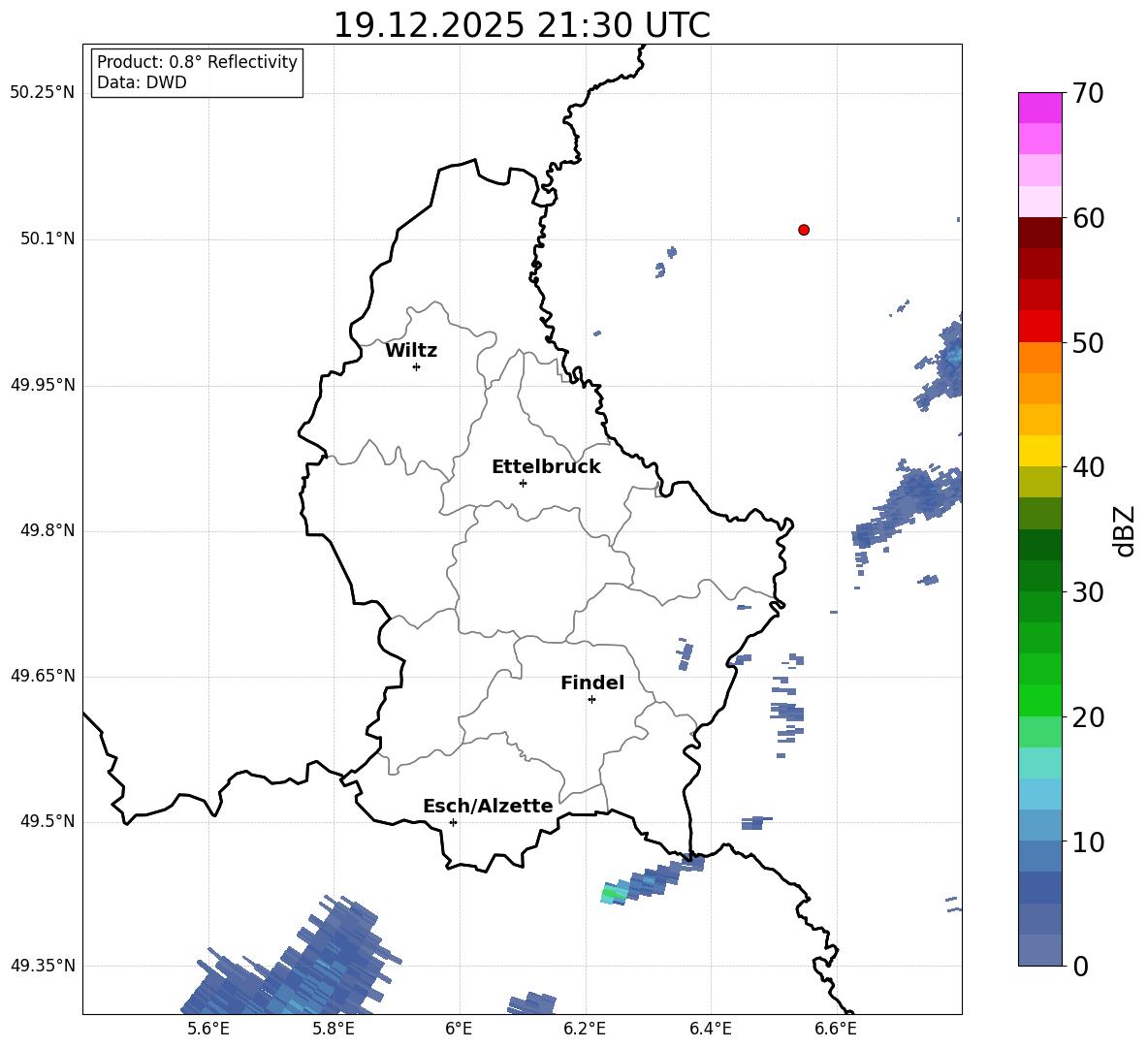Click the colorbar tick label 50
The image size is (1148, 1048).
[1088, 343]
